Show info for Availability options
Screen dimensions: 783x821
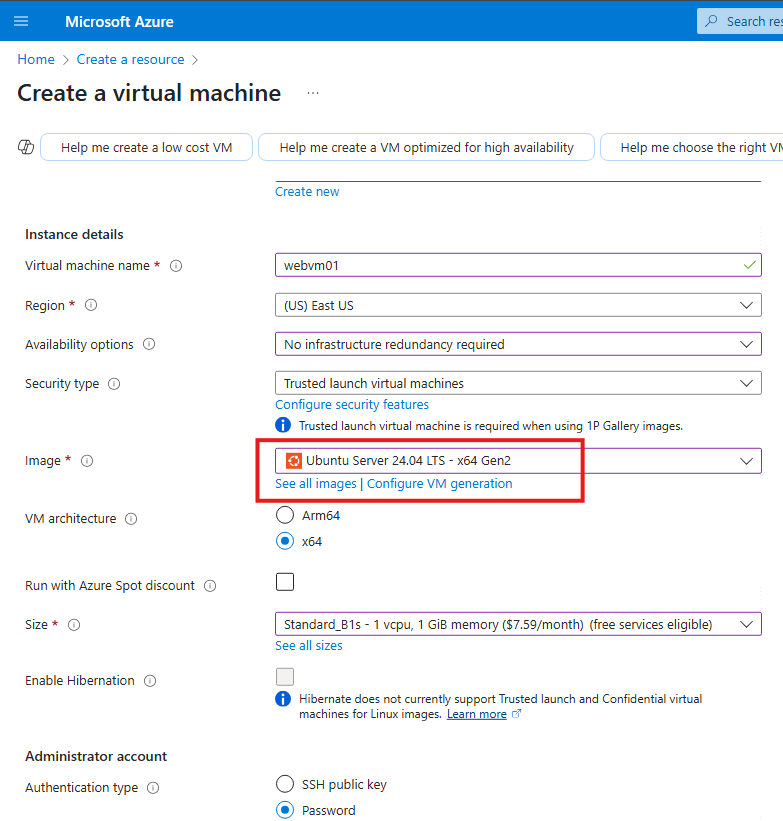click(x=149, y=345)
